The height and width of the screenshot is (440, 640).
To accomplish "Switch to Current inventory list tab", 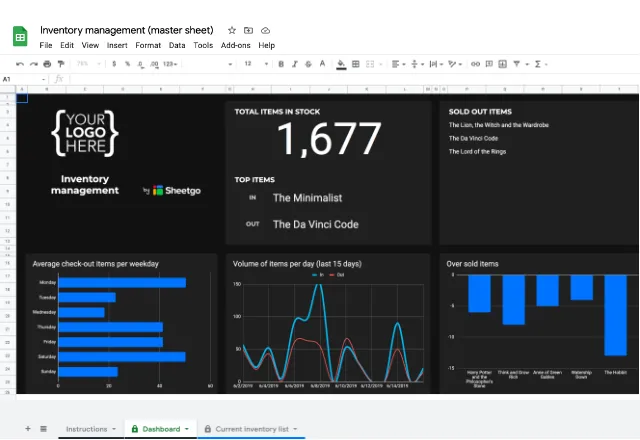I will [x=252, y=429].
